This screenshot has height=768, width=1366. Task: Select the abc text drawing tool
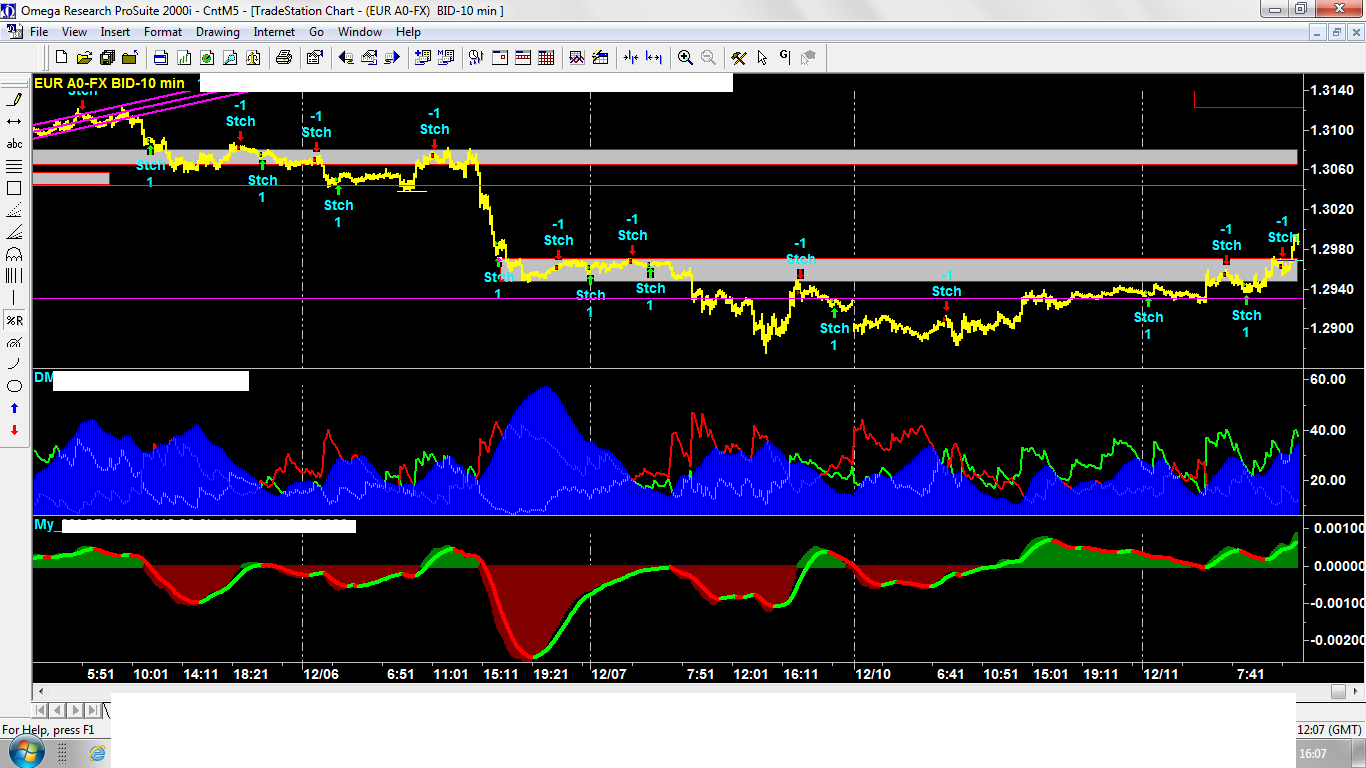click(x=14, y=144)
